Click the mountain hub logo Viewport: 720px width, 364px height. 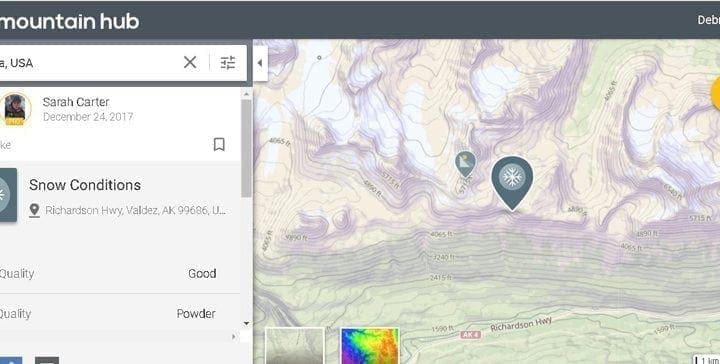click(69, 21)
